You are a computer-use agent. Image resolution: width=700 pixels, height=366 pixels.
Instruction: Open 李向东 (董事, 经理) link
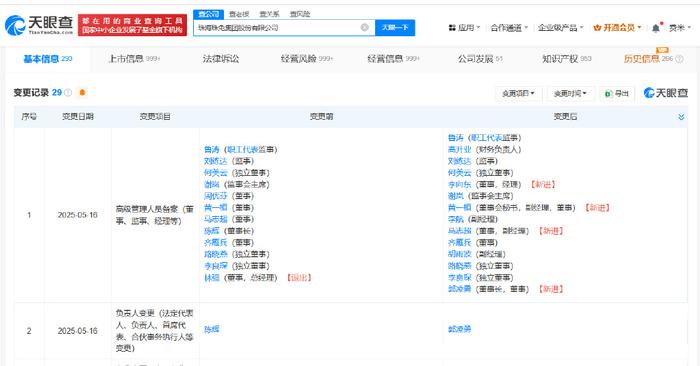(459, 184)
